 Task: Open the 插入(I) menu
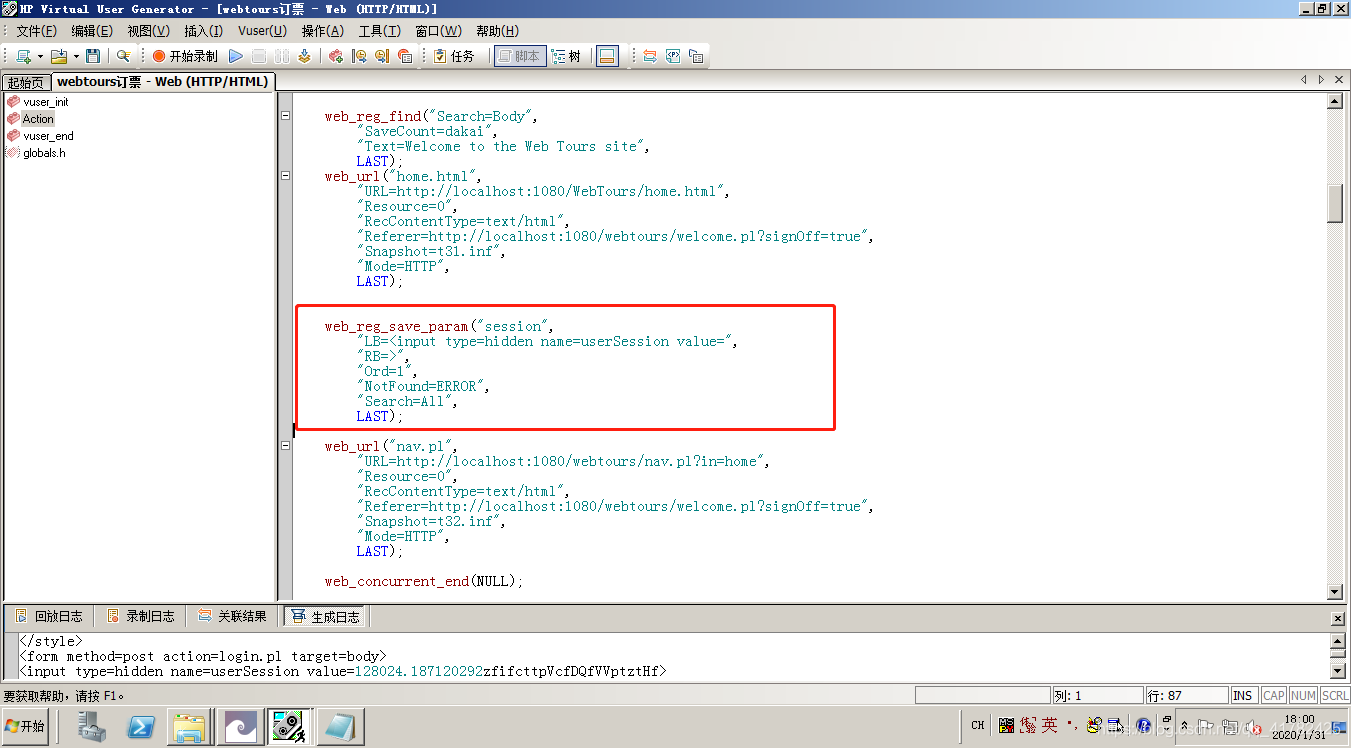tap(203, 31)
